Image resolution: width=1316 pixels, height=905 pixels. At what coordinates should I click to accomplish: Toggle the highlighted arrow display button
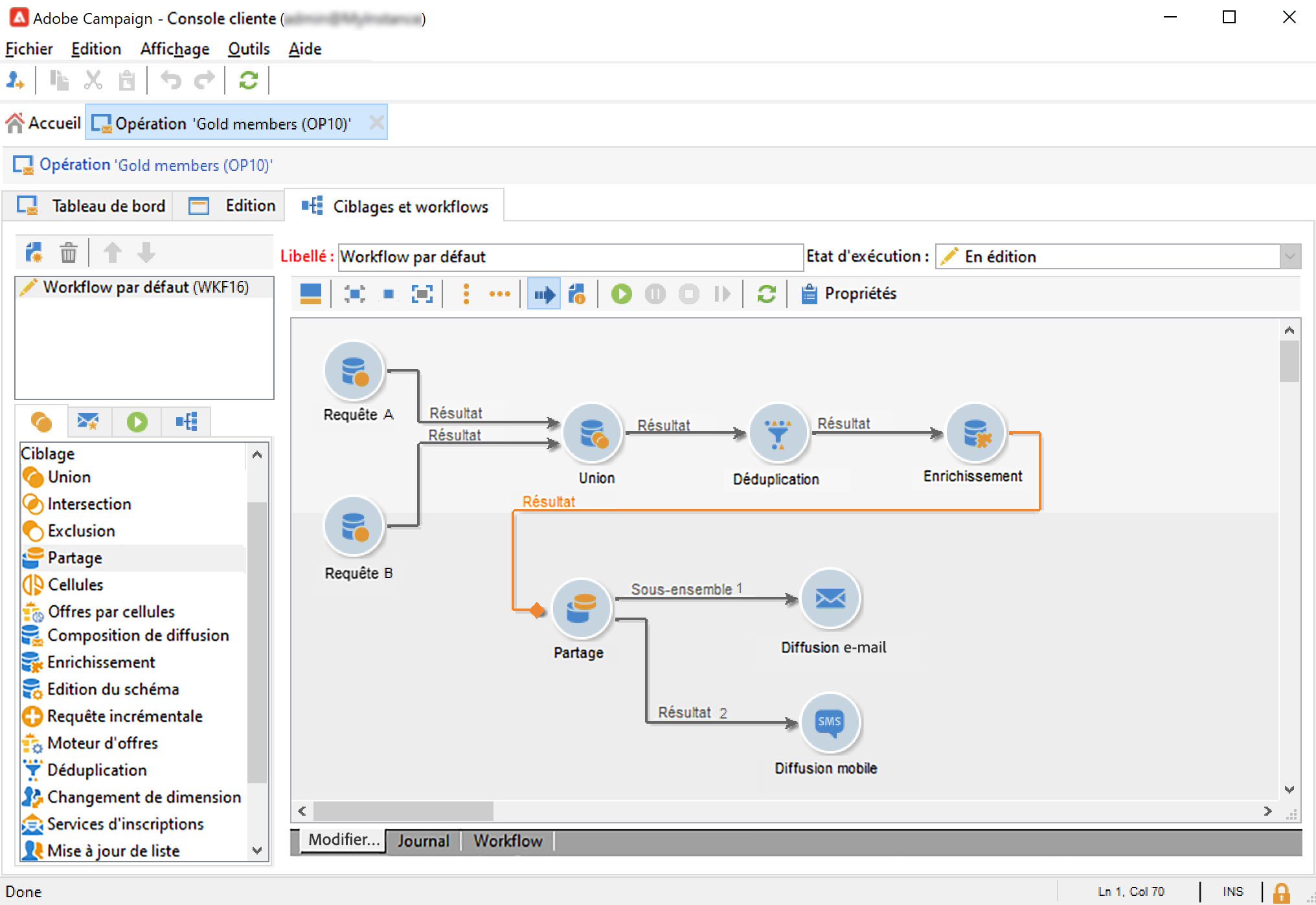click(x=543, y=294)
